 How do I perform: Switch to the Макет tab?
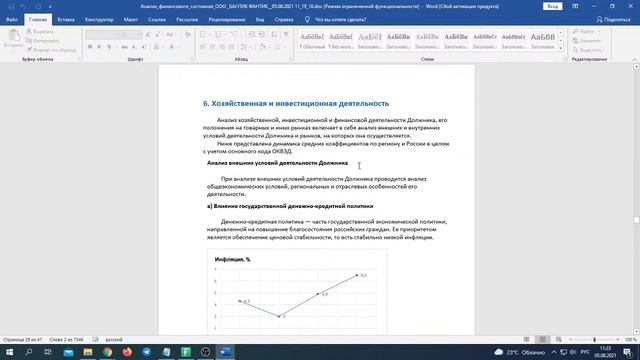131,20
